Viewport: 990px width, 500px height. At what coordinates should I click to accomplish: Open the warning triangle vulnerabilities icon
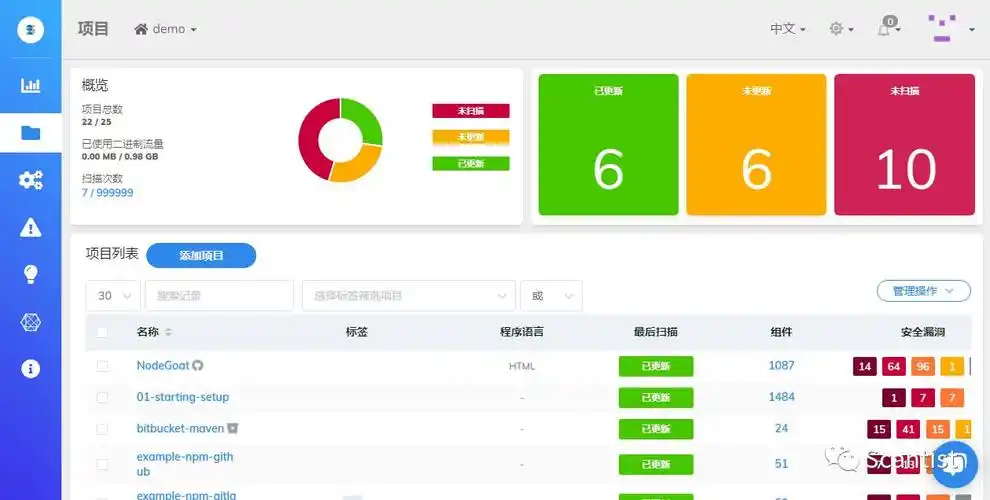click(x=30, y=227)
